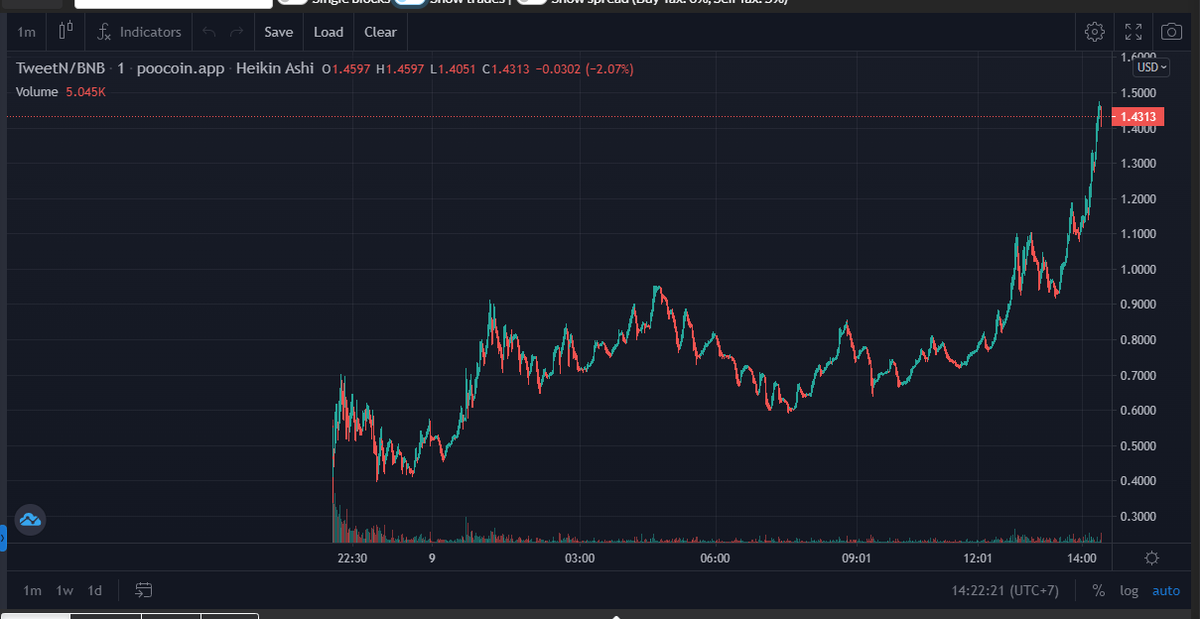Set the 1w time range
The image size is (1200, 619).
click(x=65, y=590)
